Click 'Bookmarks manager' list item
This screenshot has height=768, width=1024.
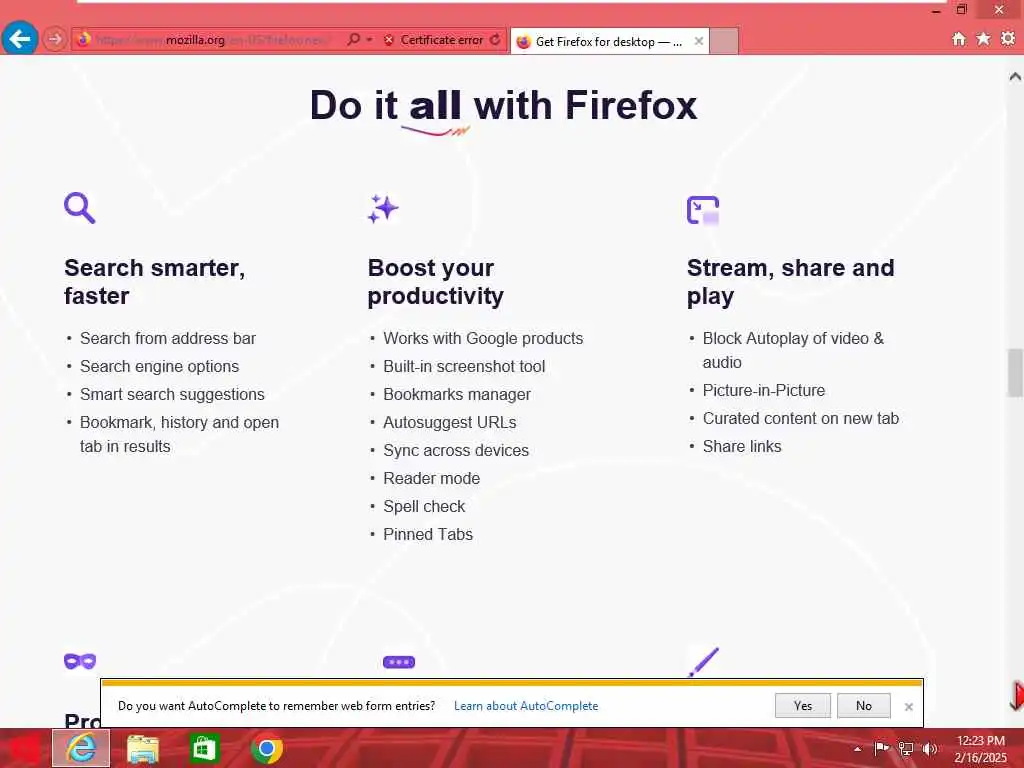457,394
